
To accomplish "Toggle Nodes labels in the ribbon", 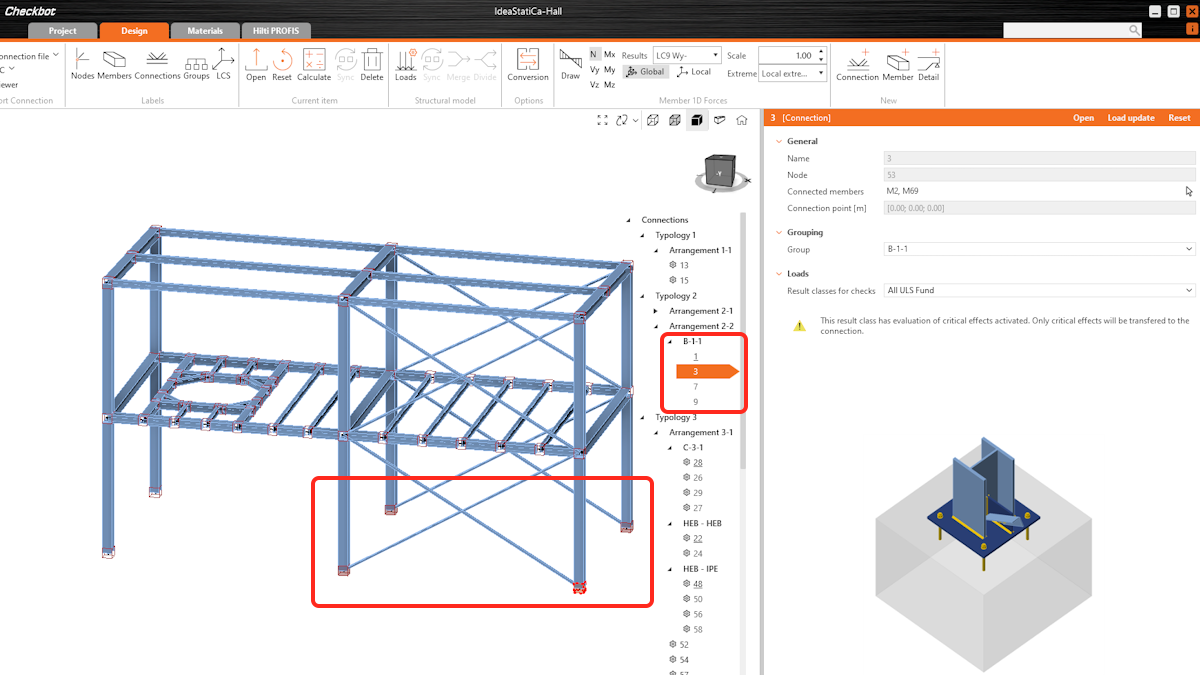I will tap(82, 63).
